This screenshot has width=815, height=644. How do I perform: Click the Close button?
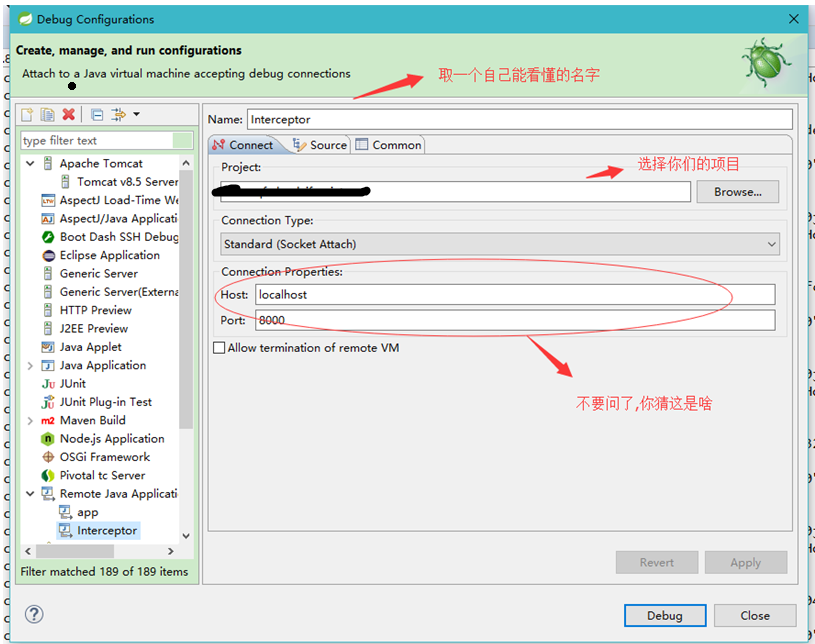click(755, 615)
